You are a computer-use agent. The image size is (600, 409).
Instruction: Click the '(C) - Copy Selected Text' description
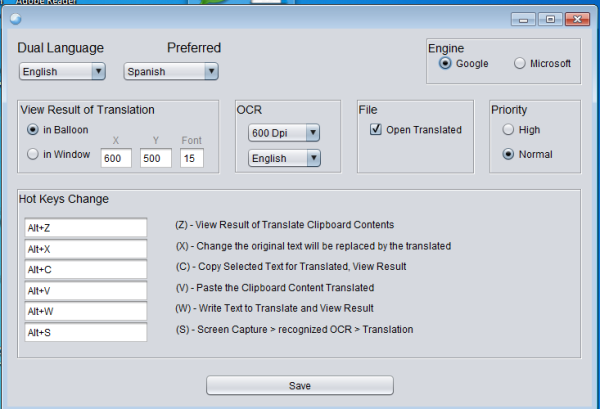tap(291, 266)
